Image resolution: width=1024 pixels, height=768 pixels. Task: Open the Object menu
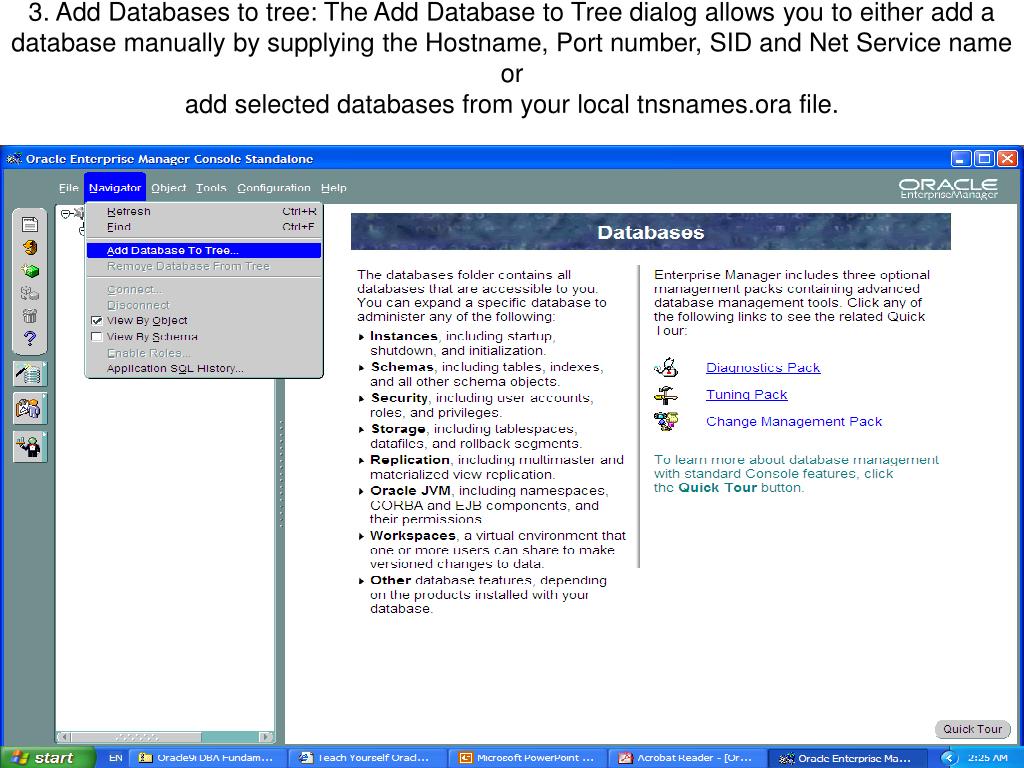(x=168, y=188)
